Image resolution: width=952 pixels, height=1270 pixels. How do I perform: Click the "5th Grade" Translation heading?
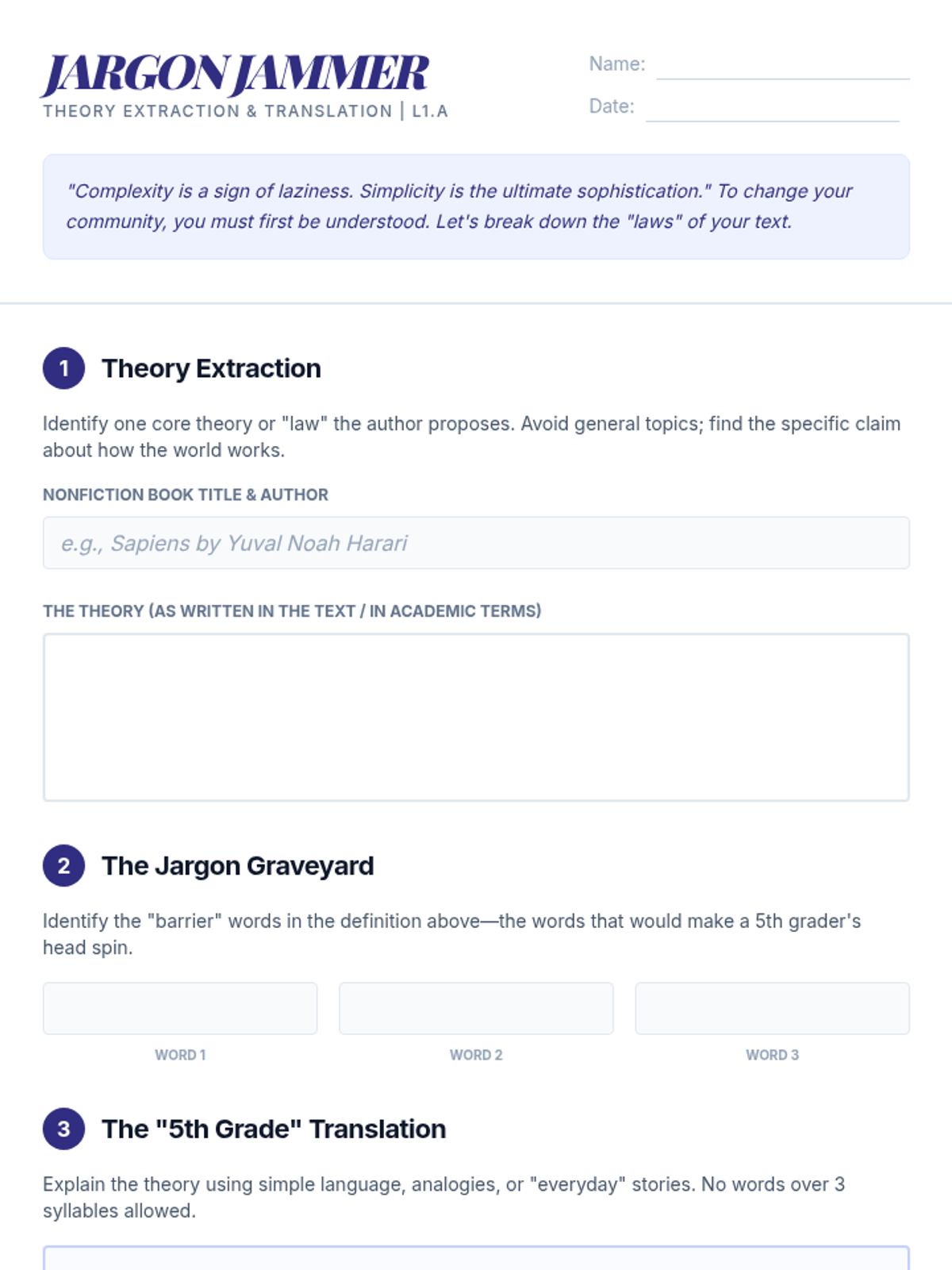pyautogui.click(x=274, y=1129)
